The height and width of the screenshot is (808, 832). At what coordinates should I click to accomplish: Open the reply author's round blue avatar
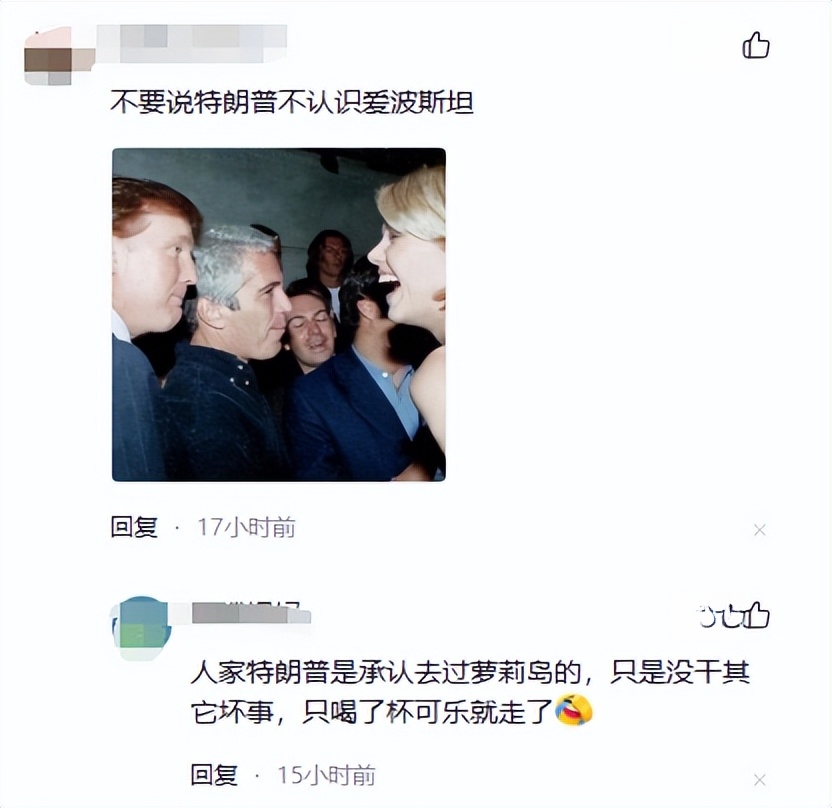pos(142,627)
